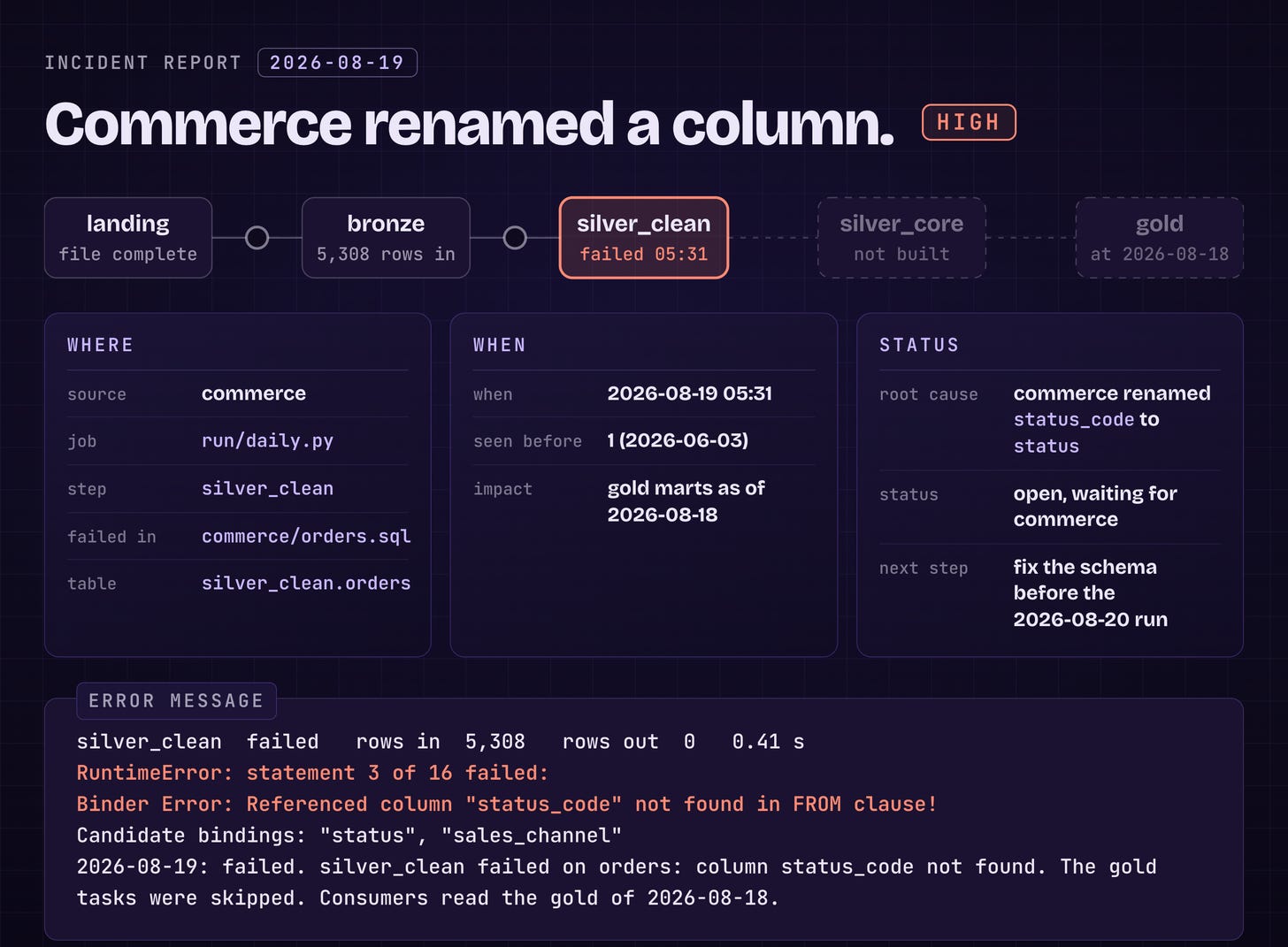Click the Binder Error line
Screen dimensions: 1288x947
point(507,804)
